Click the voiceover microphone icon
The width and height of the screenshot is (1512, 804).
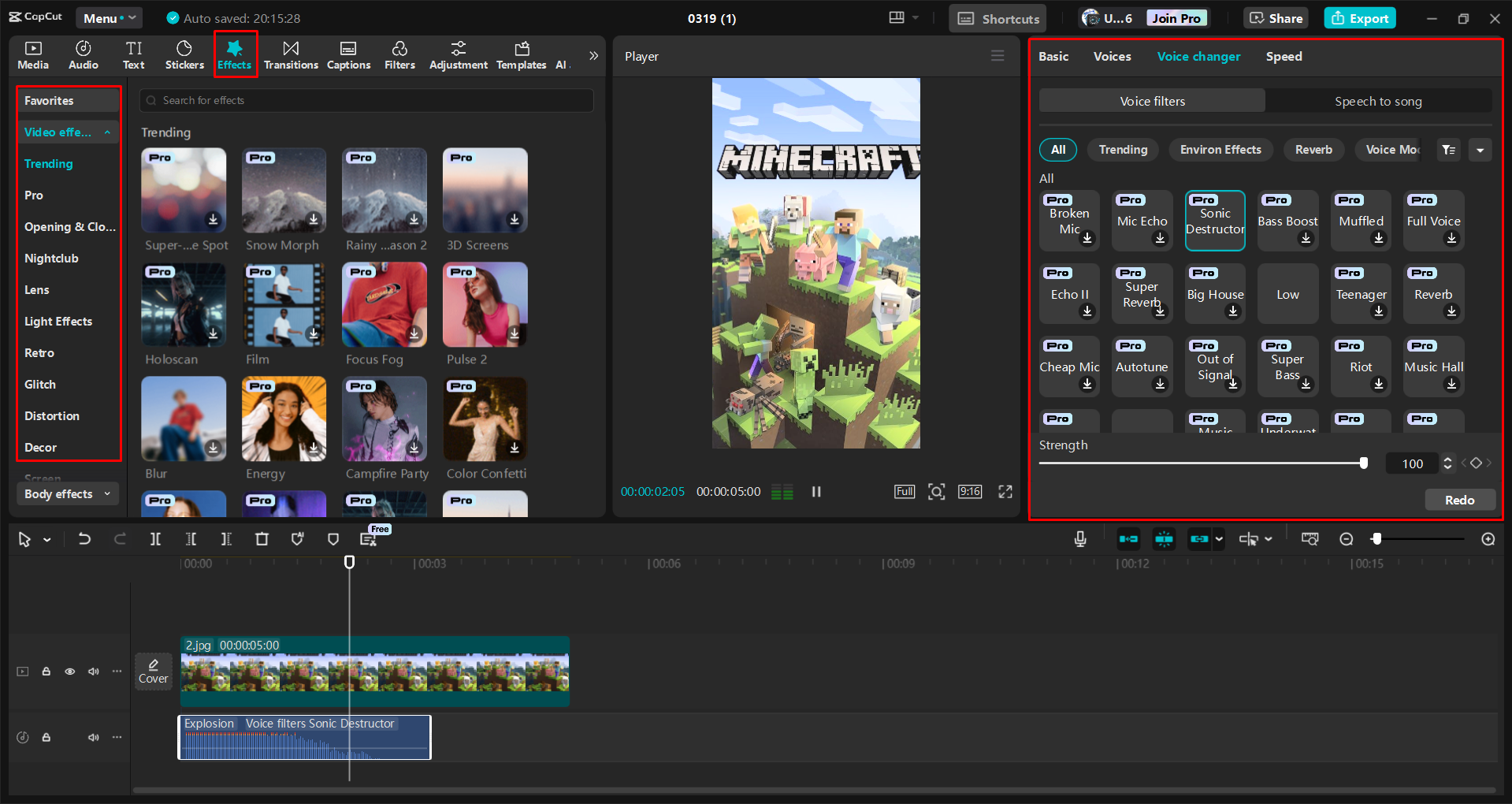coord(1079,539)
